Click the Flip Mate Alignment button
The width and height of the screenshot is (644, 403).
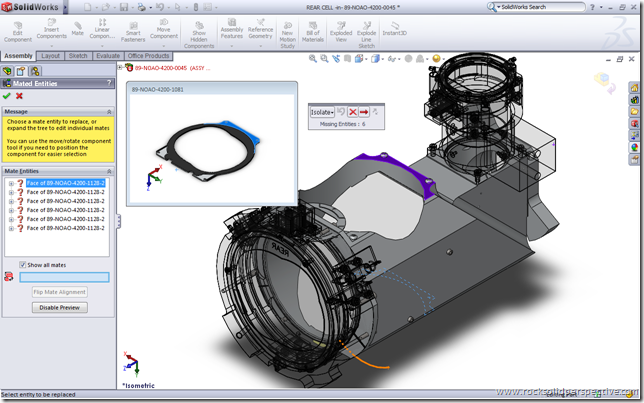point(60,292)
